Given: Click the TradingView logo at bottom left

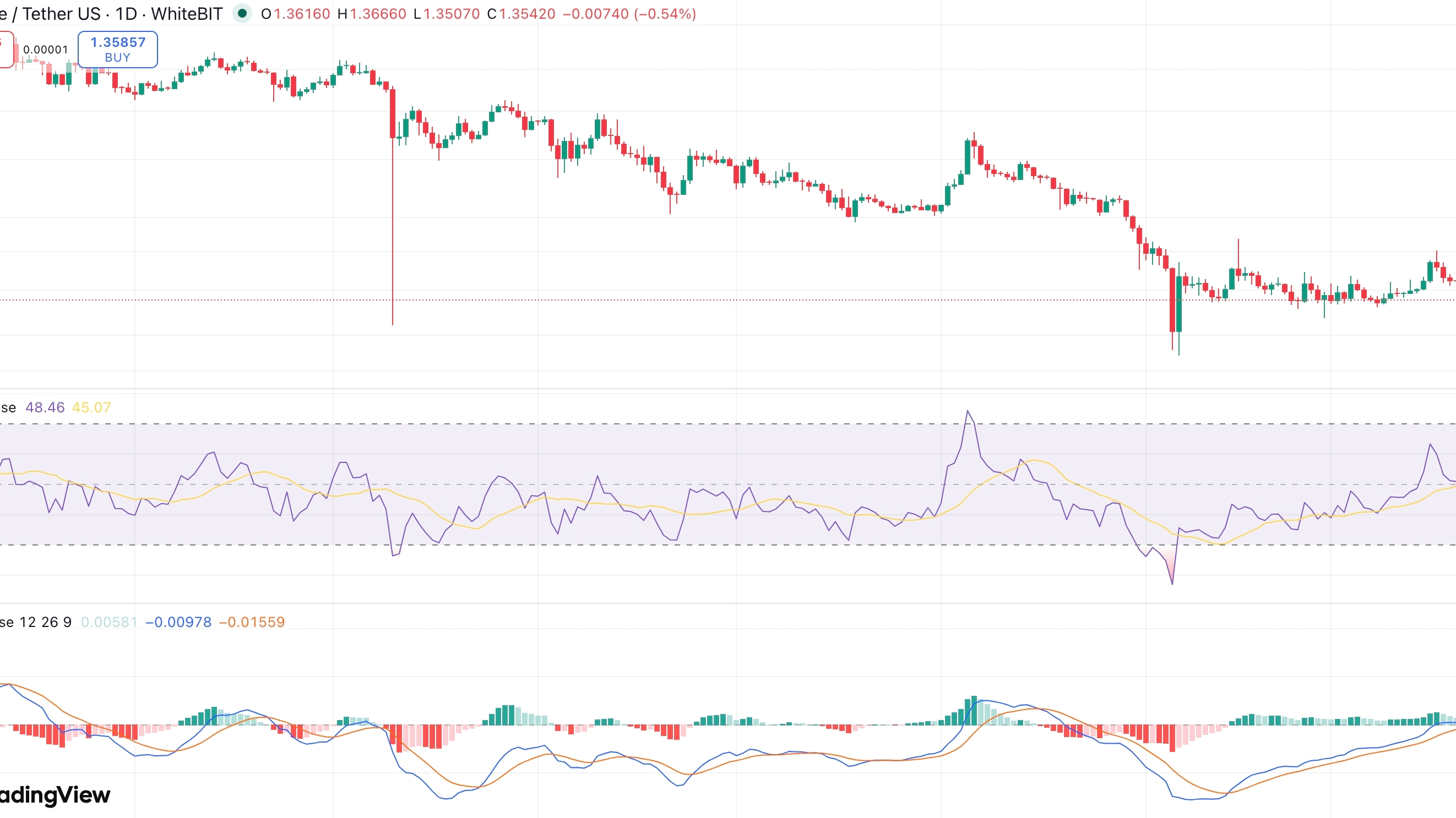Looking at the screenshot, I should click(x=55, y=795).
